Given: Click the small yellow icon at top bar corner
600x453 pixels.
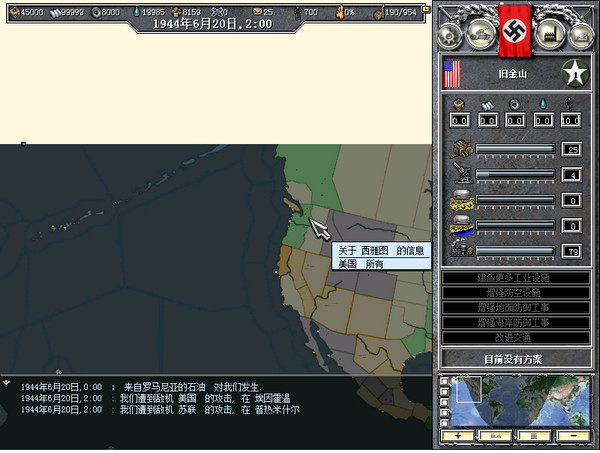Looking at the screenshot, I should coord(426,9).
